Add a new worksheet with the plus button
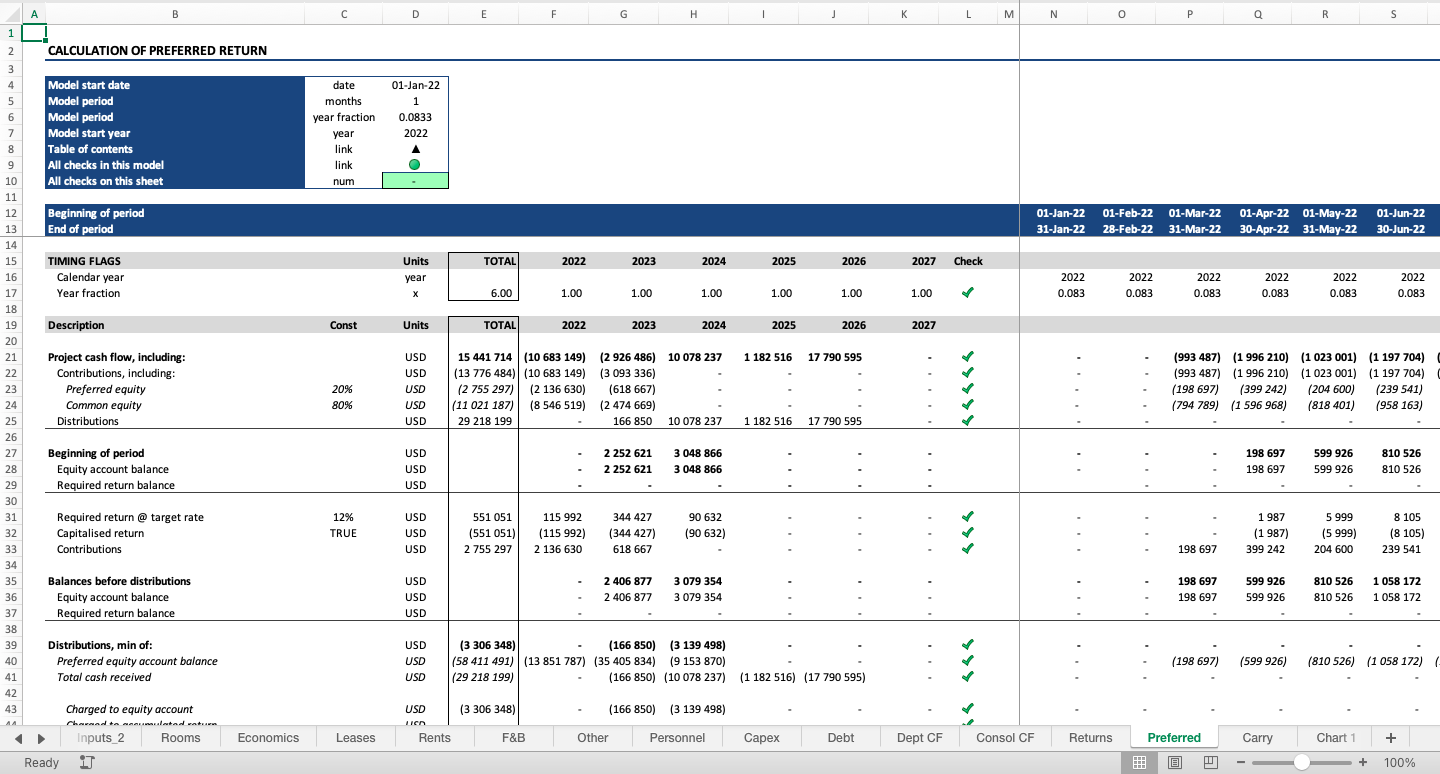1440x774 pixels. [1390, 737]
